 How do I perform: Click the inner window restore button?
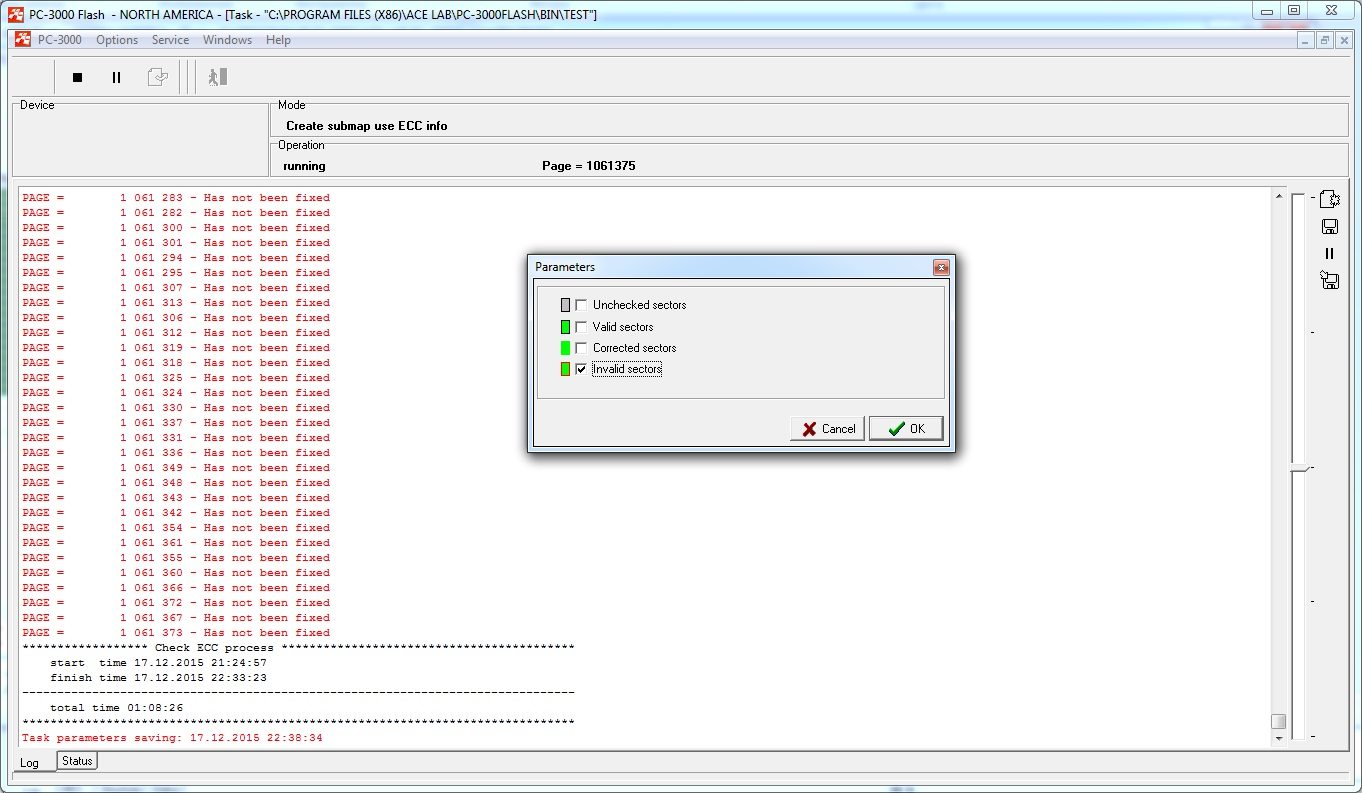click(x=1324, y=40)
